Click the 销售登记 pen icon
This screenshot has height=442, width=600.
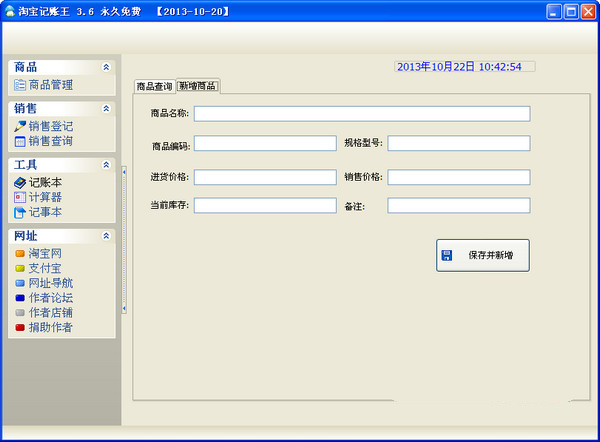[x=20, y=126]
